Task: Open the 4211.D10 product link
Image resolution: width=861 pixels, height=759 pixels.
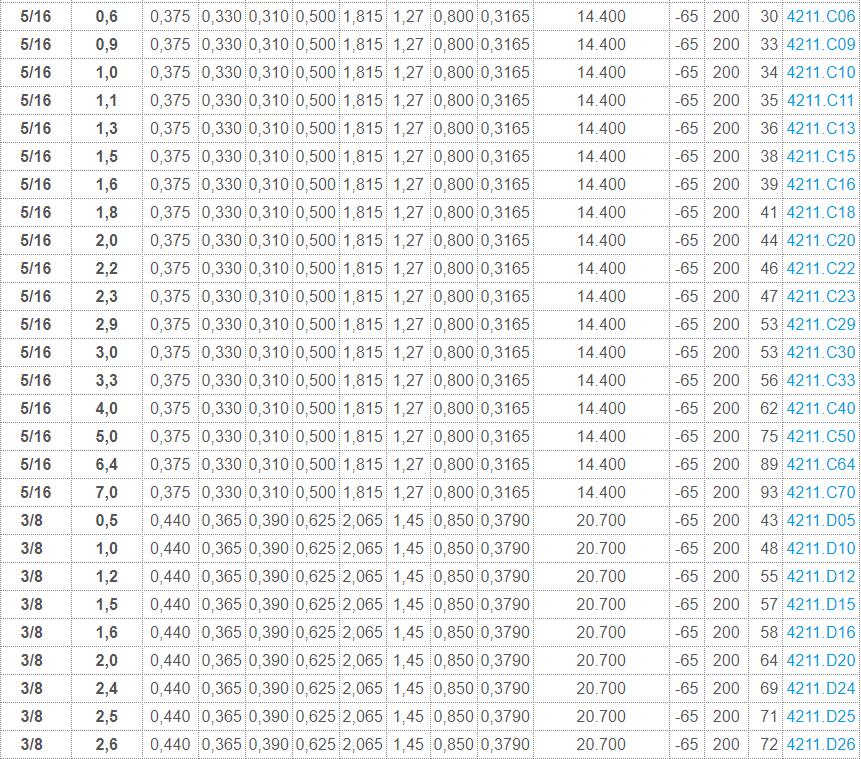Action: 820,549
